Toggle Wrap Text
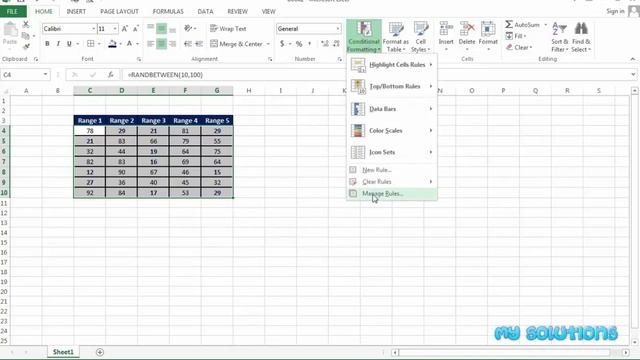 (228, 29)
